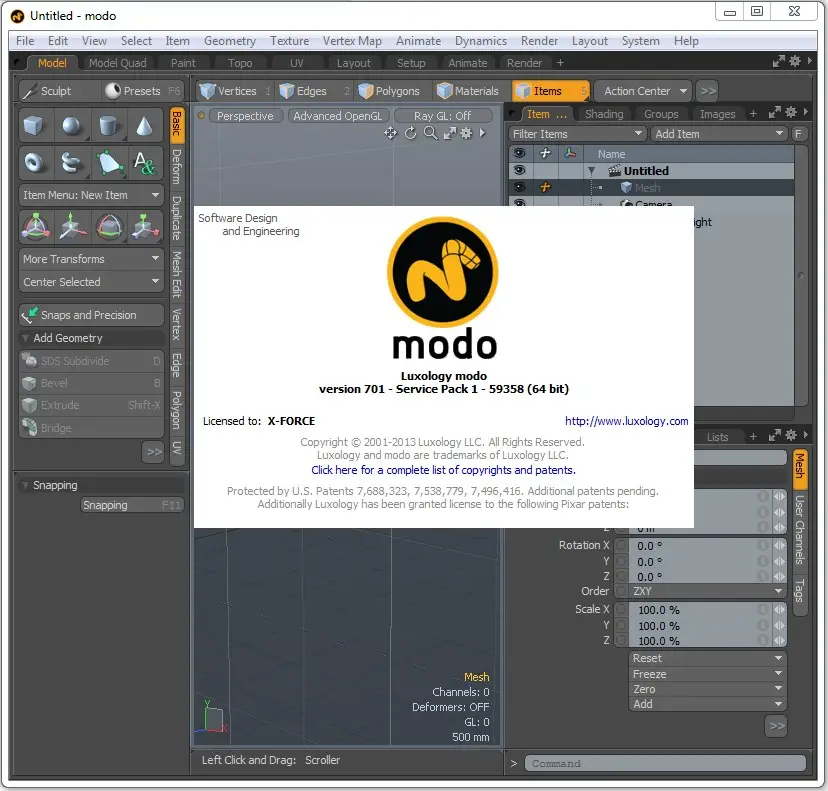Click the Command input field

[x=665, y=763]
